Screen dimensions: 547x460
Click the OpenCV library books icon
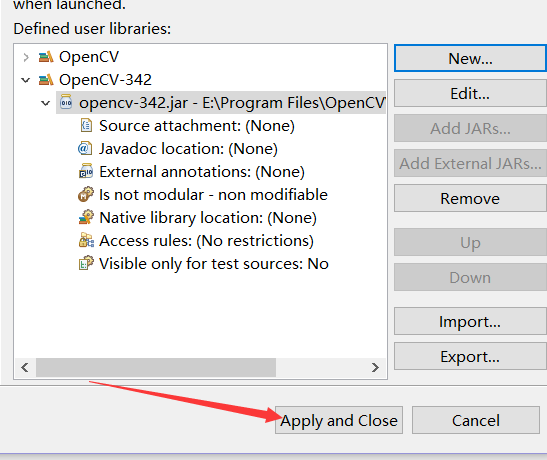coord(46,57)
